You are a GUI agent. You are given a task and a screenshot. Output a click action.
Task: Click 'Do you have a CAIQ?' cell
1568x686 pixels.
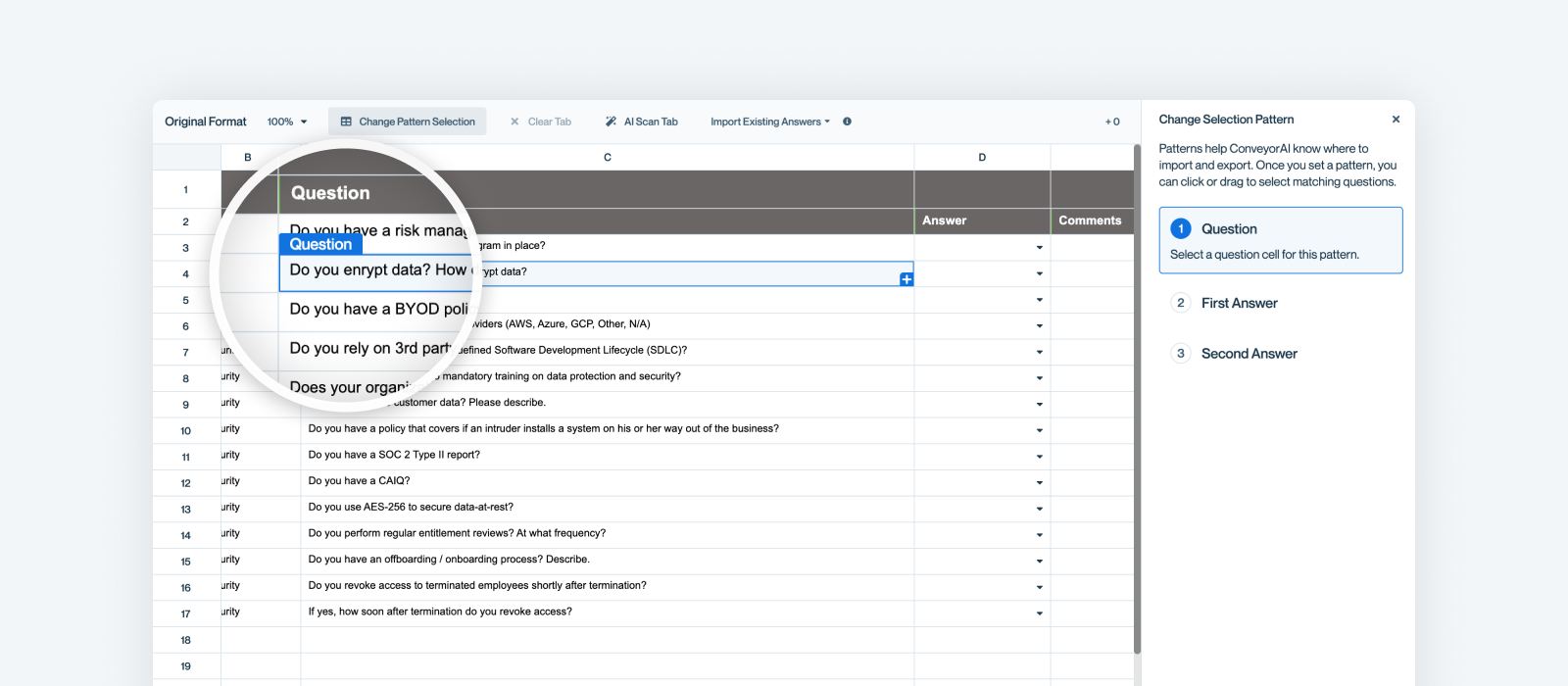click(x=608, y=481)
